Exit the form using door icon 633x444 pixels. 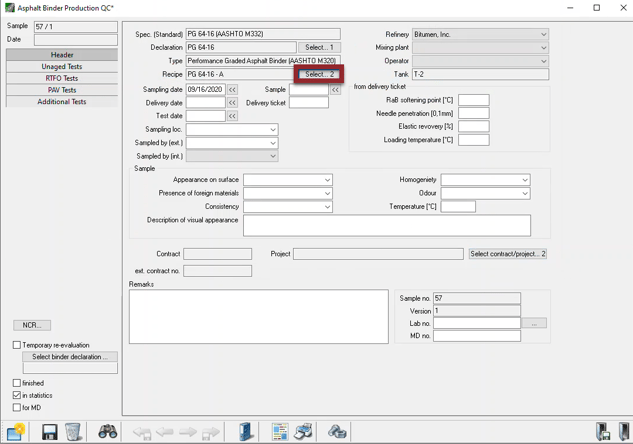pyautogui.click(x=624, y=432)
